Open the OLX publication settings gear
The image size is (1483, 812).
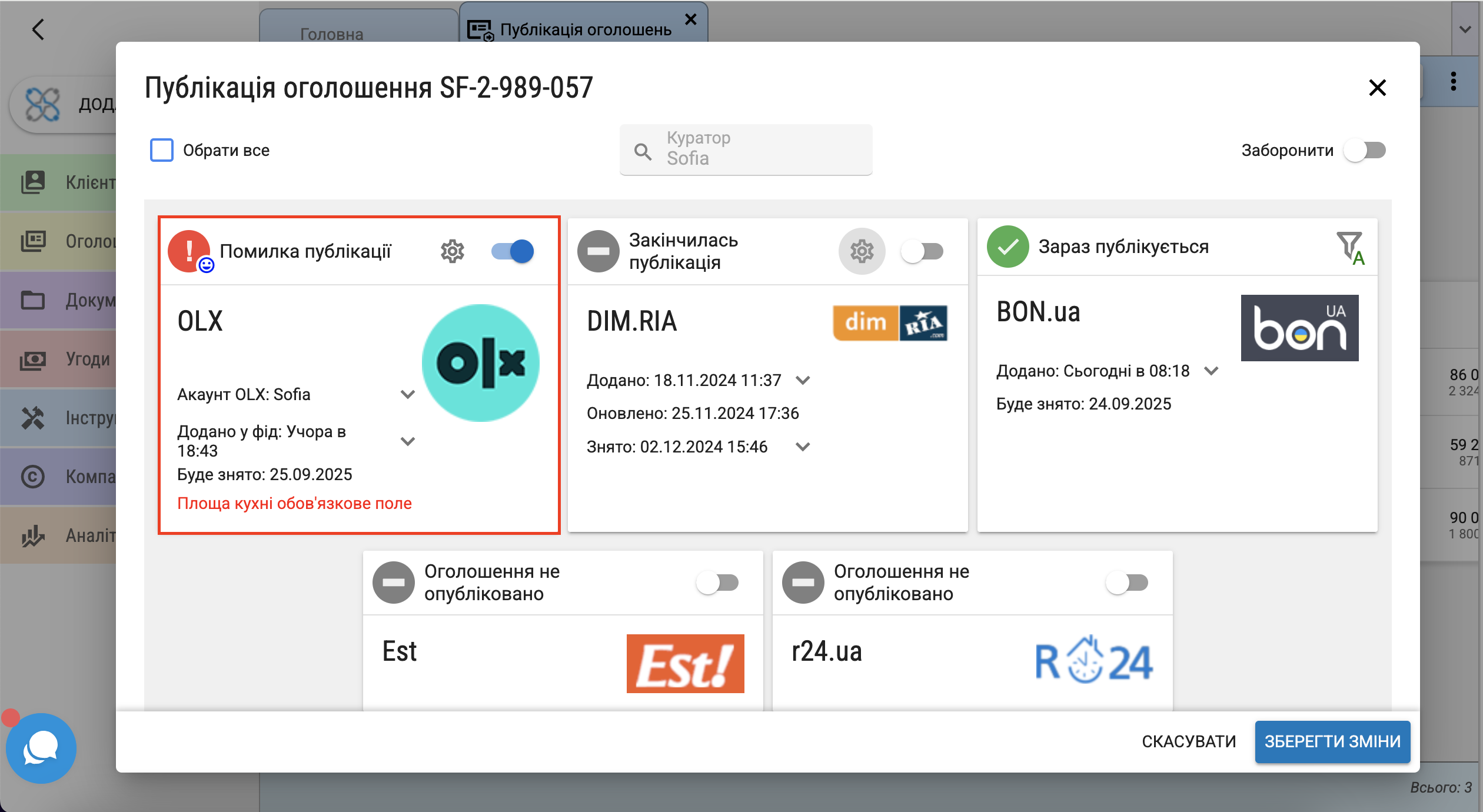pyautogui.click(x=452, y=251)
